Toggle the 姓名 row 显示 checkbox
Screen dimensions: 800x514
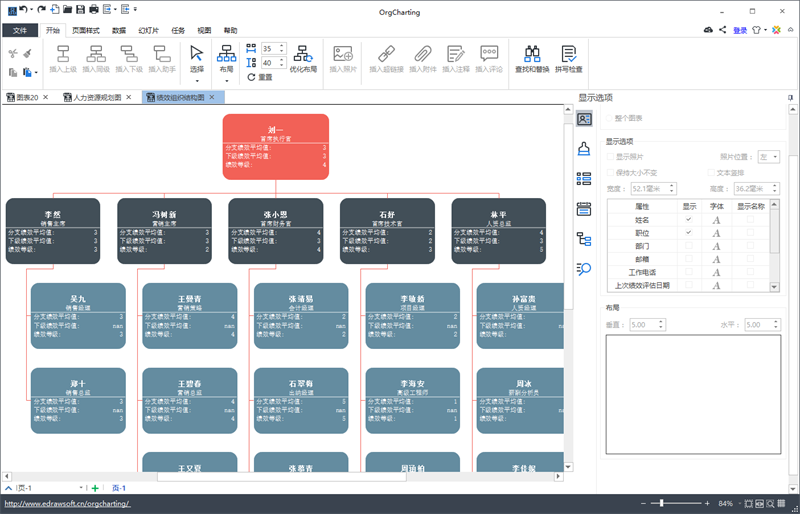(689, 219)
